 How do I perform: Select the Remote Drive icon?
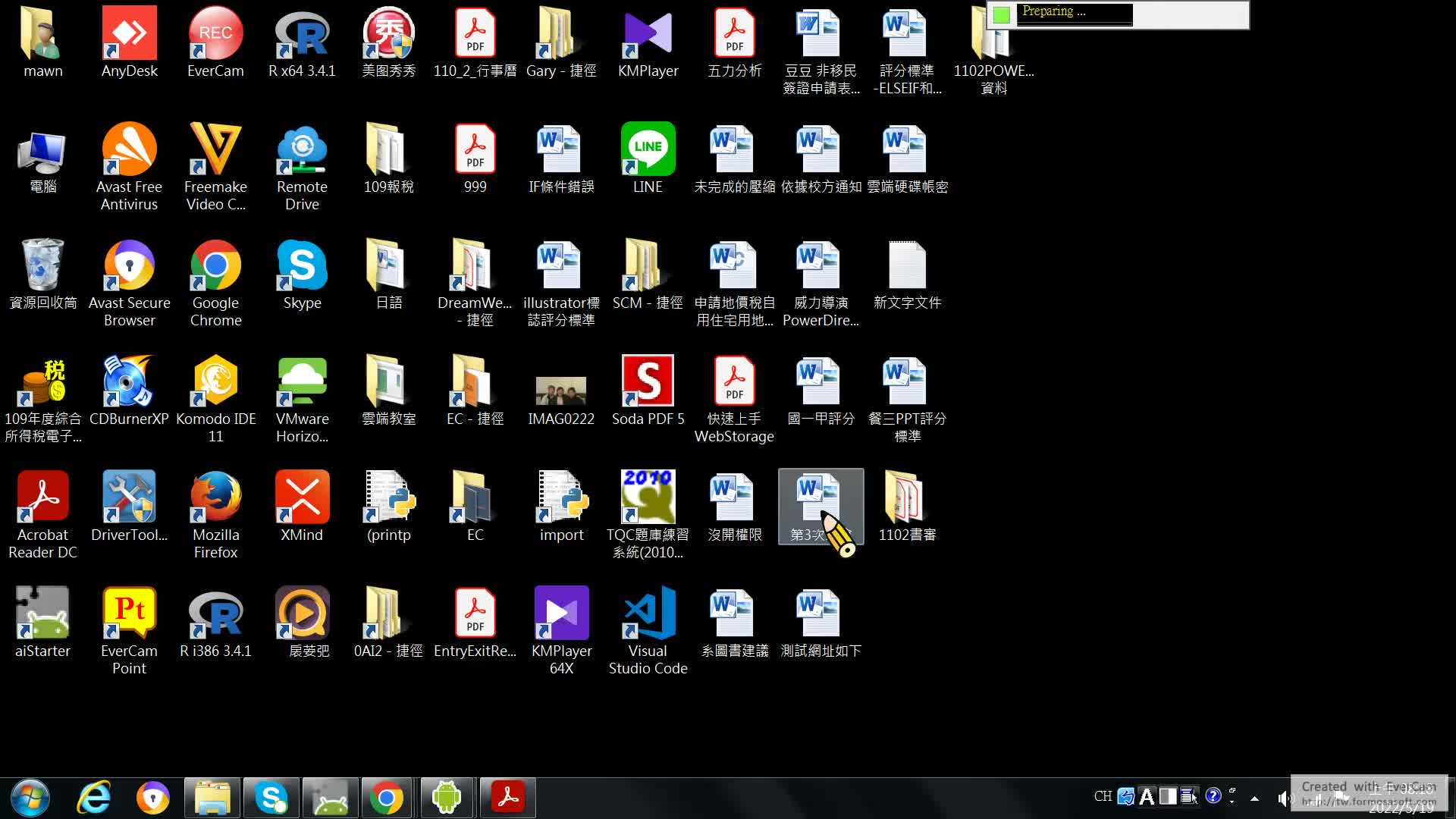302,167
